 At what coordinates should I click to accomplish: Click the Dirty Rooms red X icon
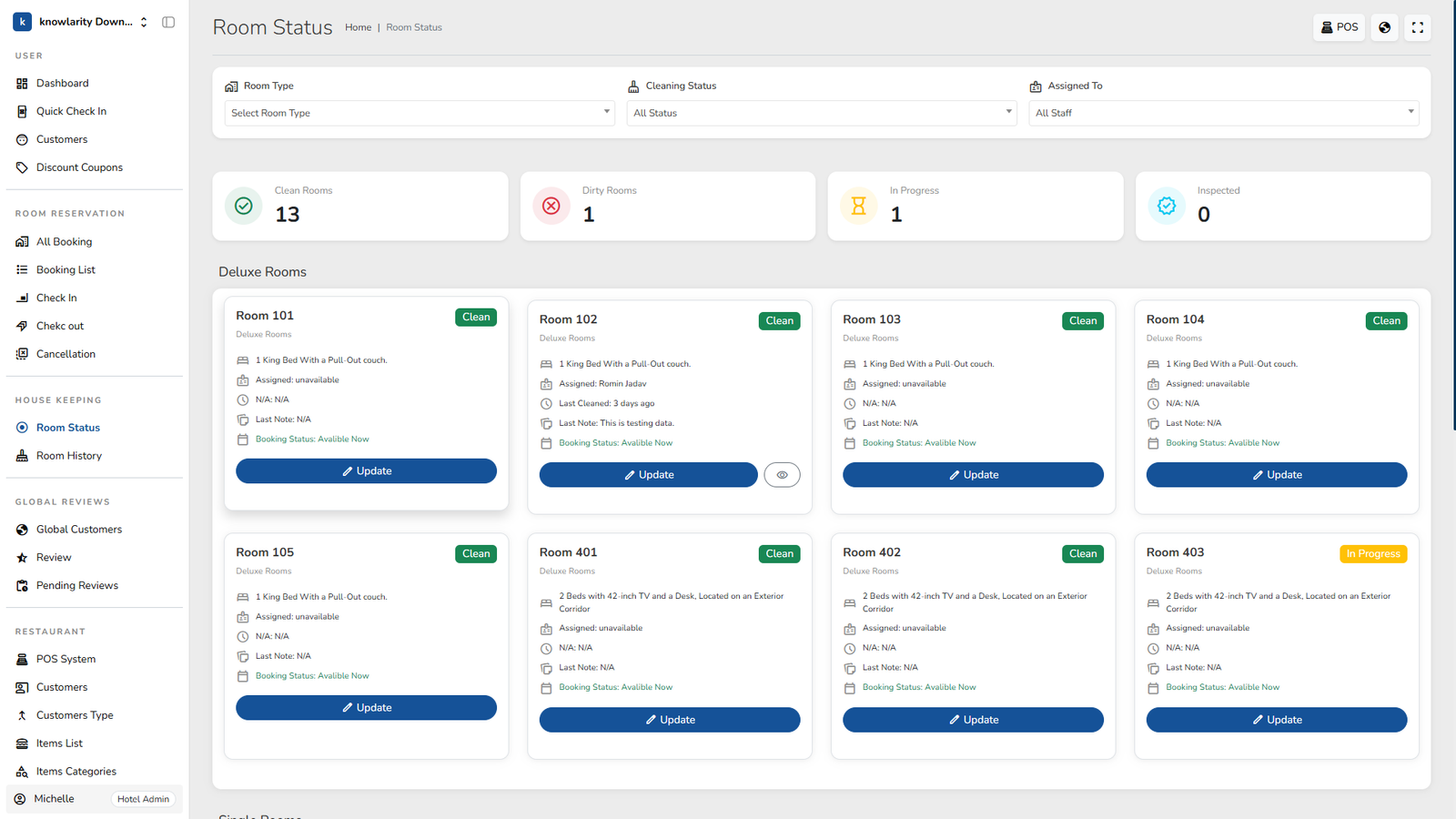pos(551,207)
